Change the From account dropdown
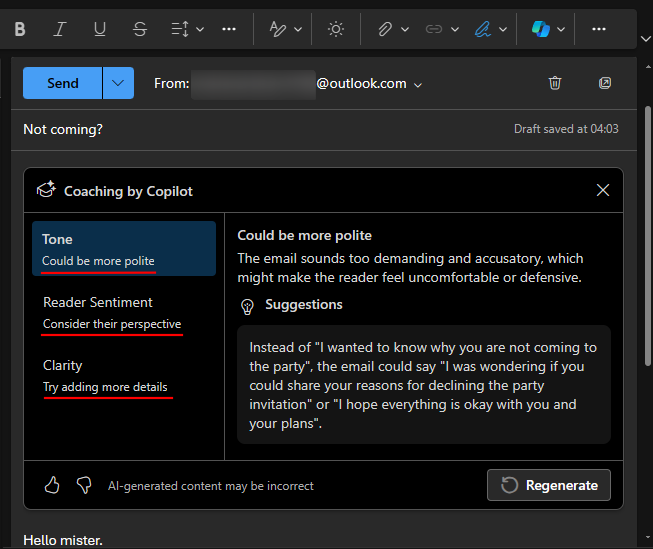This screenshot has height=549, width=653. click(418, 85)
